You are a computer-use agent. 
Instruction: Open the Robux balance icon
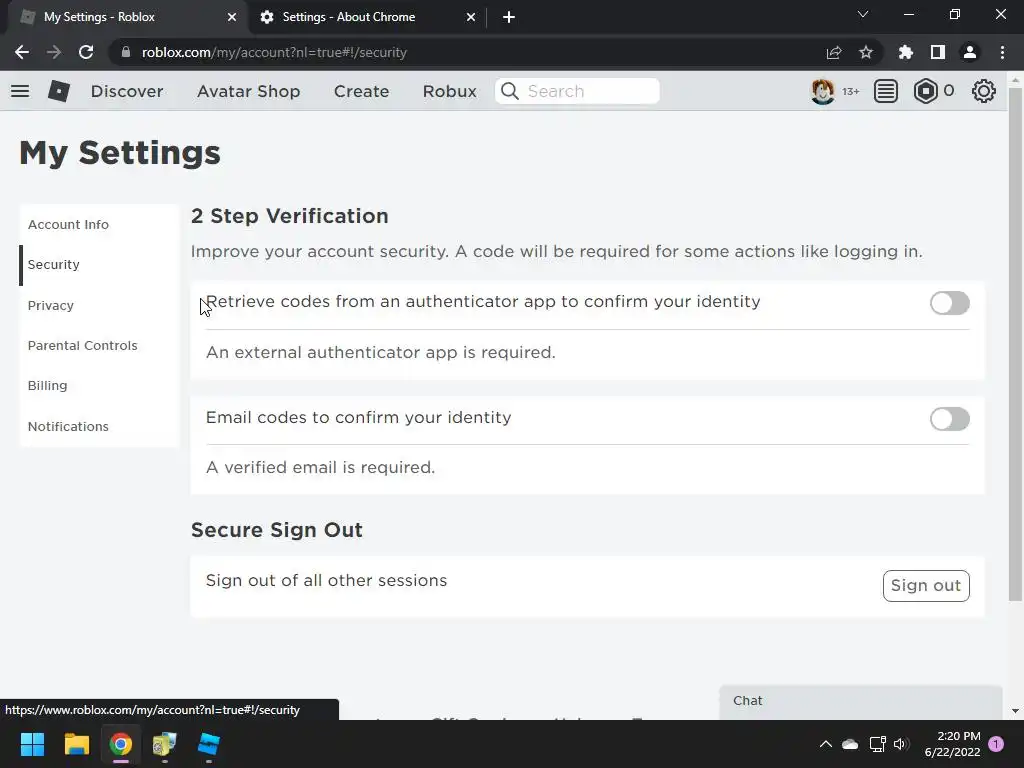point(926,91)
